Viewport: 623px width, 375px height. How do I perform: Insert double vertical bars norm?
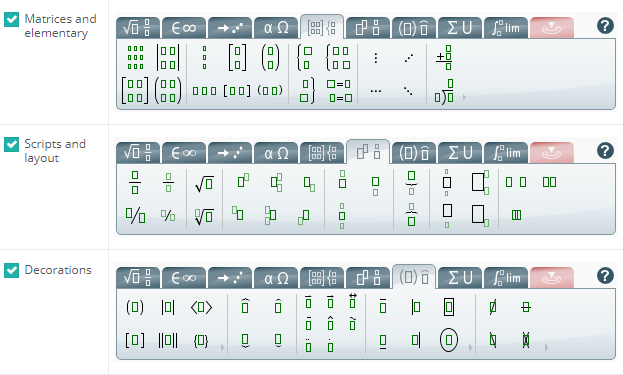tap(168, 340)
